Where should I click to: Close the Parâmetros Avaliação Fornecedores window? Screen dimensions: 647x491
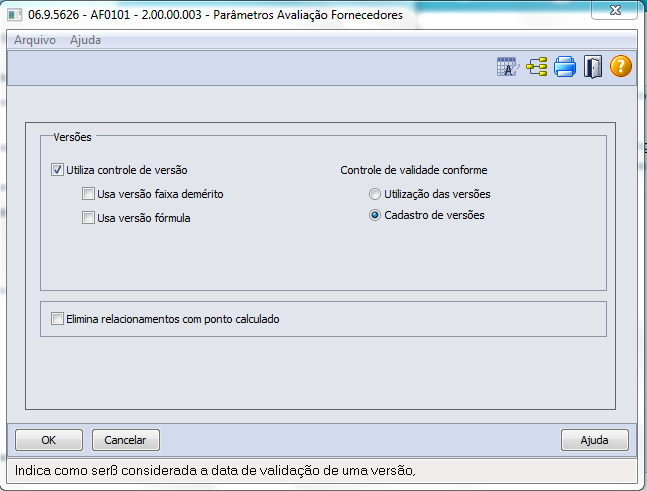point(614,10)
